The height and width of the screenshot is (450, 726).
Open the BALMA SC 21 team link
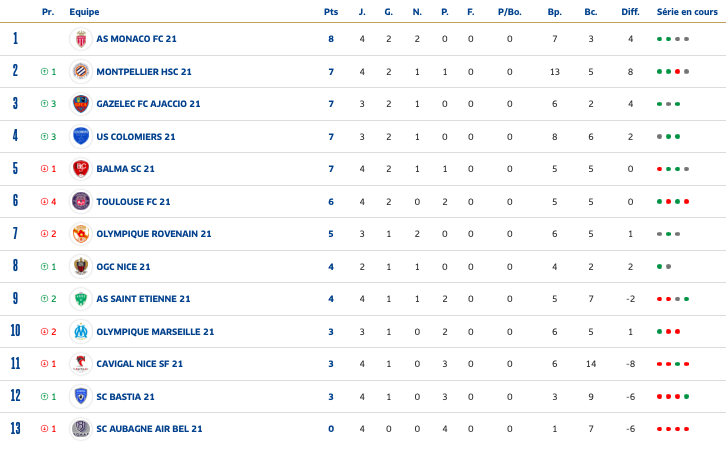pos(125,169)
